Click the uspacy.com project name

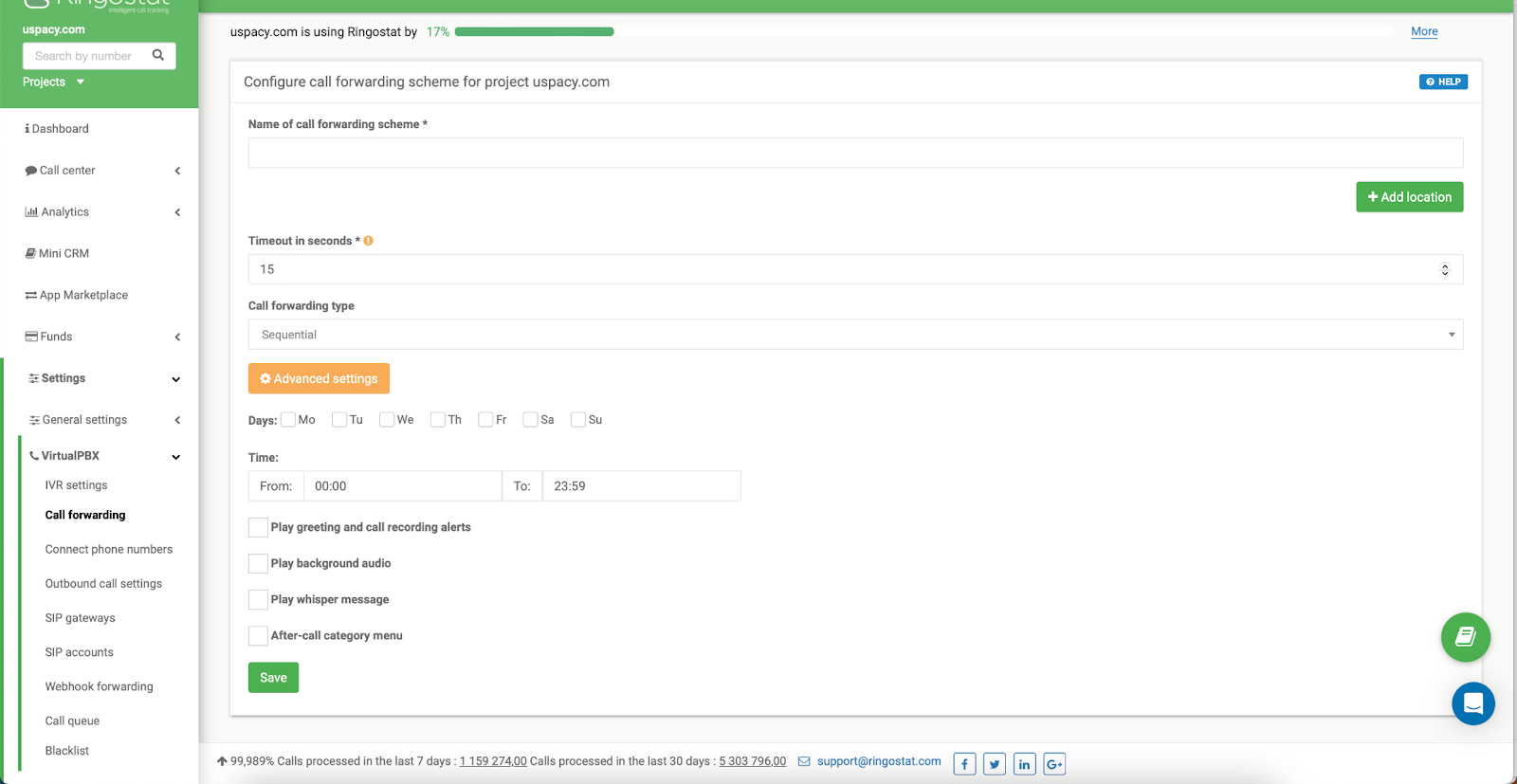(x=53, y=29)
